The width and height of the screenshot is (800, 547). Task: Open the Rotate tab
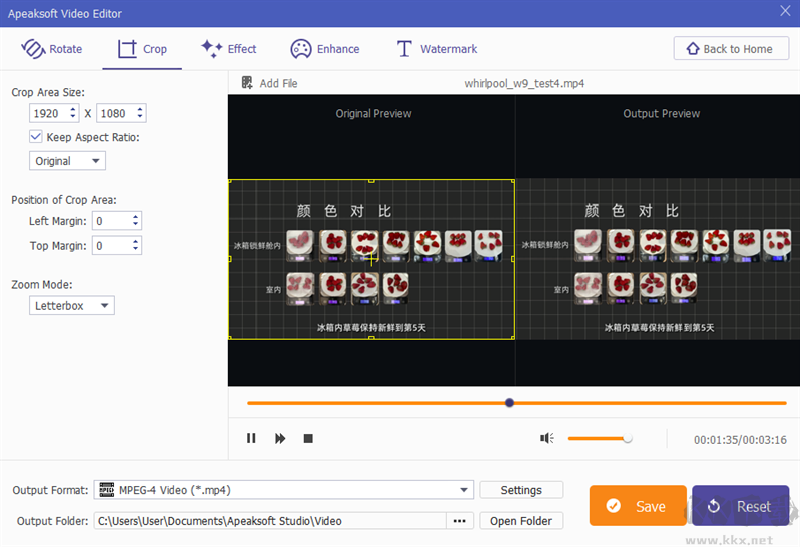click(52, 49)
